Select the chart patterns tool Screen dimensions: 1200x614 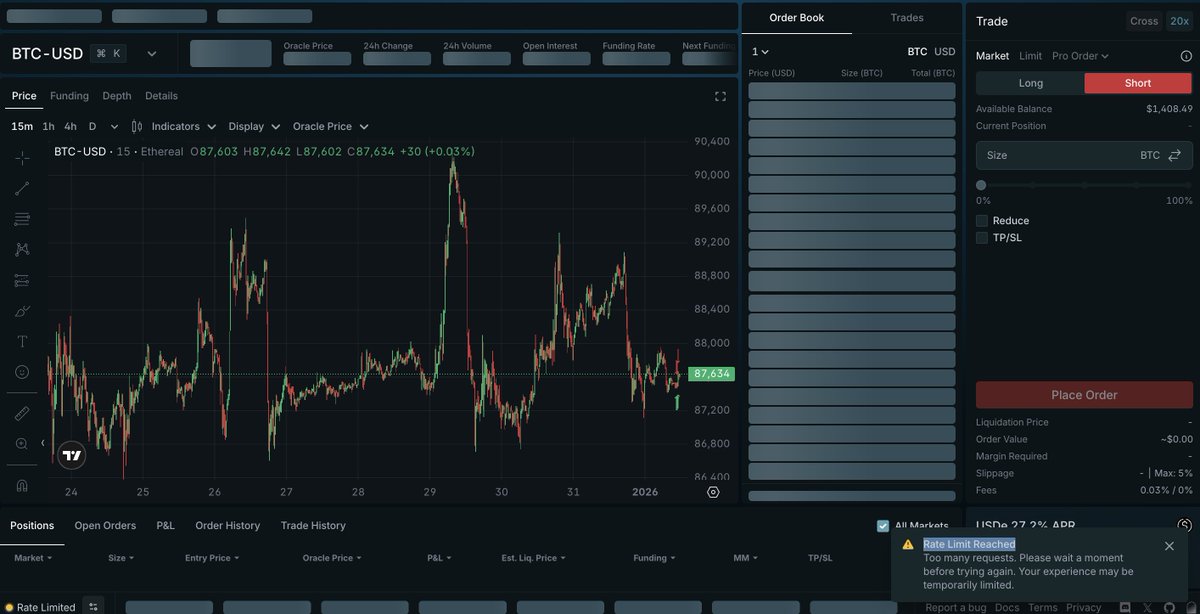pyautogui.click(x=22, y=249)
